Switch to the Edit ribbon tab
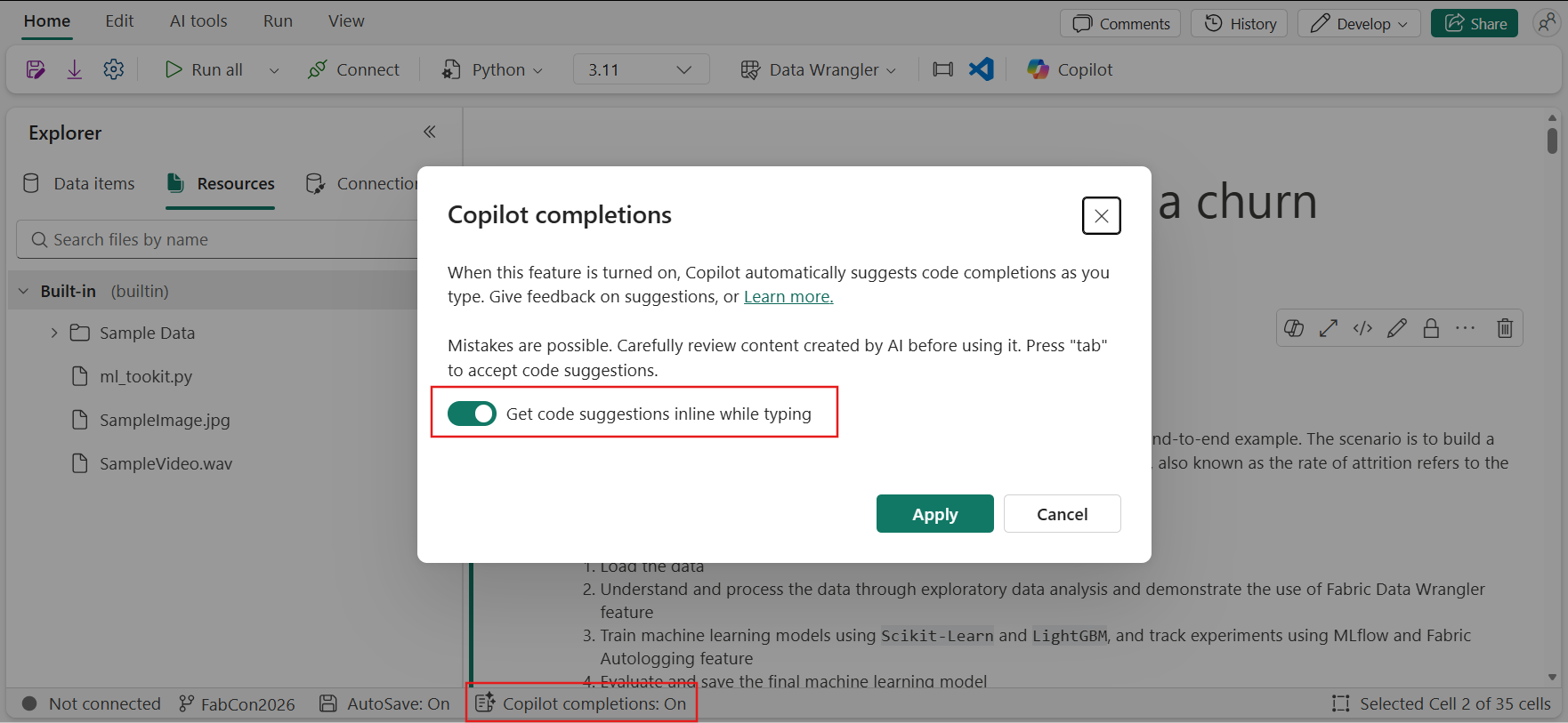Viewport: 1568px width, 723px height. pos(119,21)
